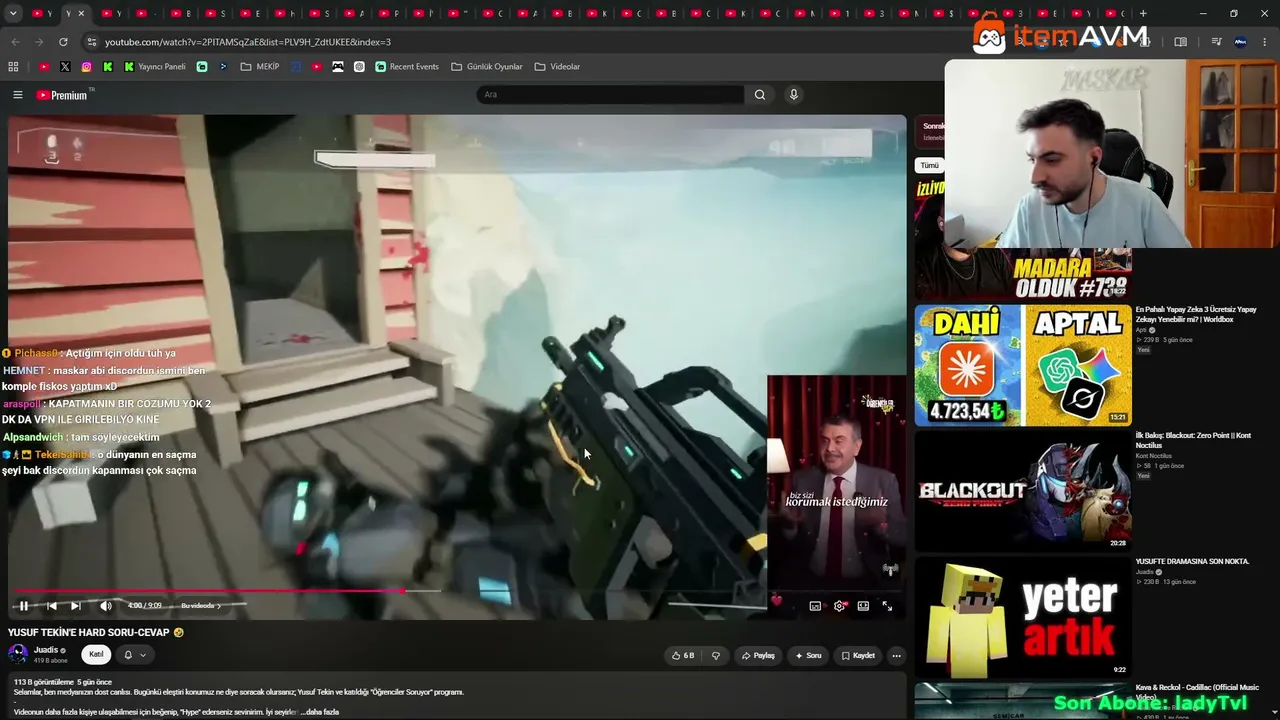Open 'YUSUFTE DRAMASINA SON NOKTA.' video title
The height and width of the screenshot is (720, 1280).
pyautogui.click(x=1192, y=562)
